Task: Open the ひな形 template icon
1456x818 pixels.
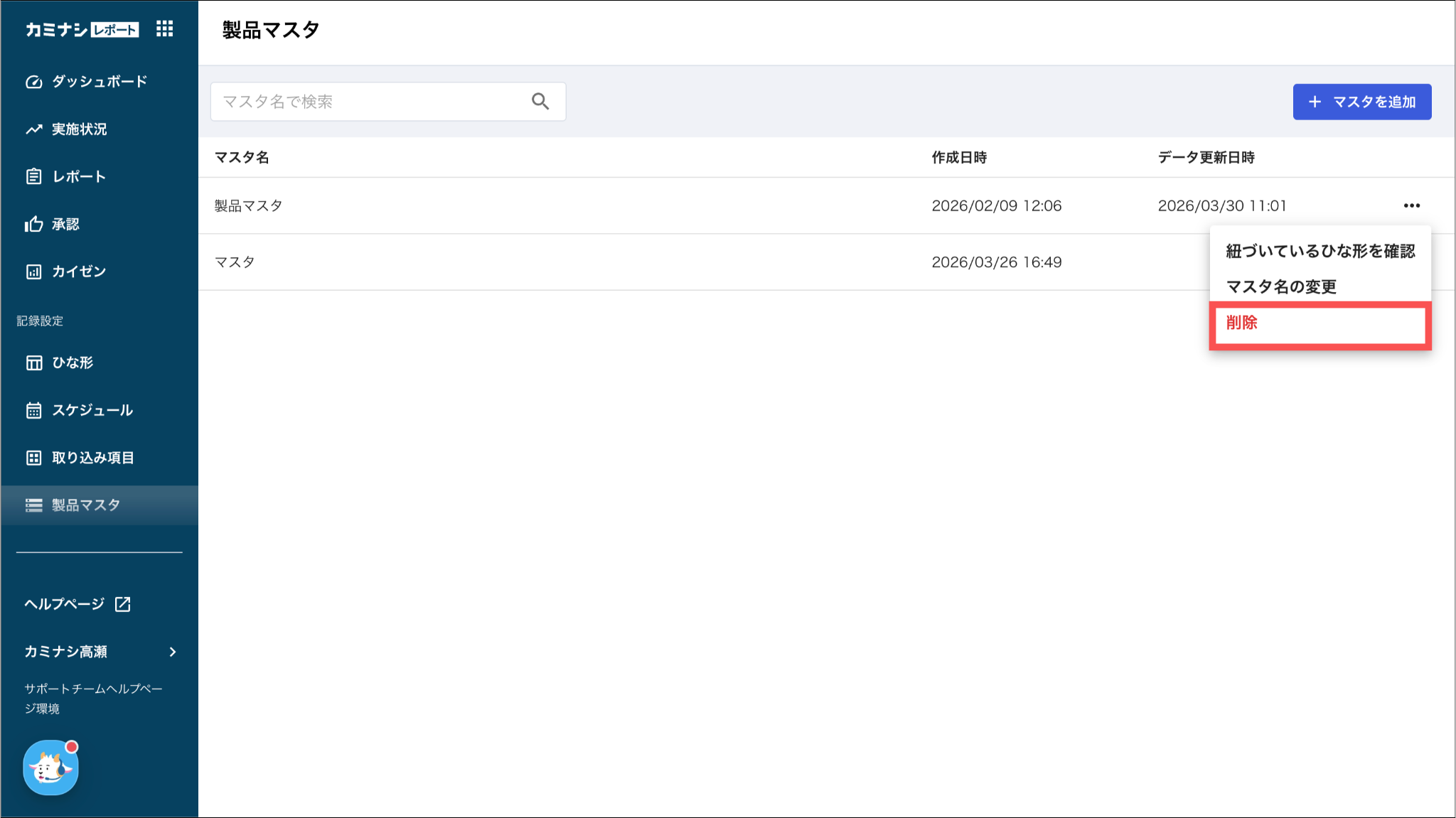Action: (33, 362)
